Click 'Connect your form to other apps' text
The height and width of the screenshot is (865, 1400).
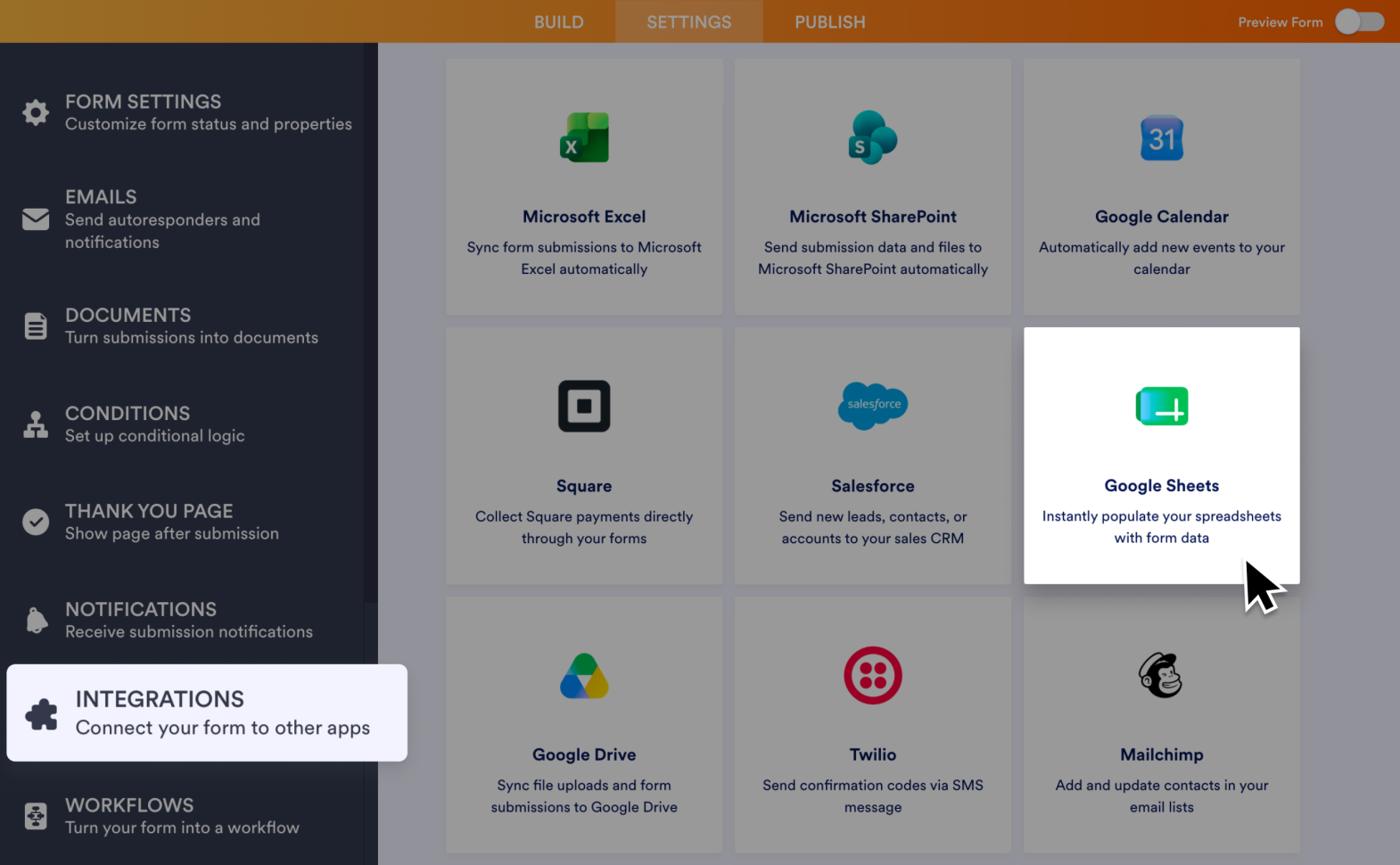[223, 728]
